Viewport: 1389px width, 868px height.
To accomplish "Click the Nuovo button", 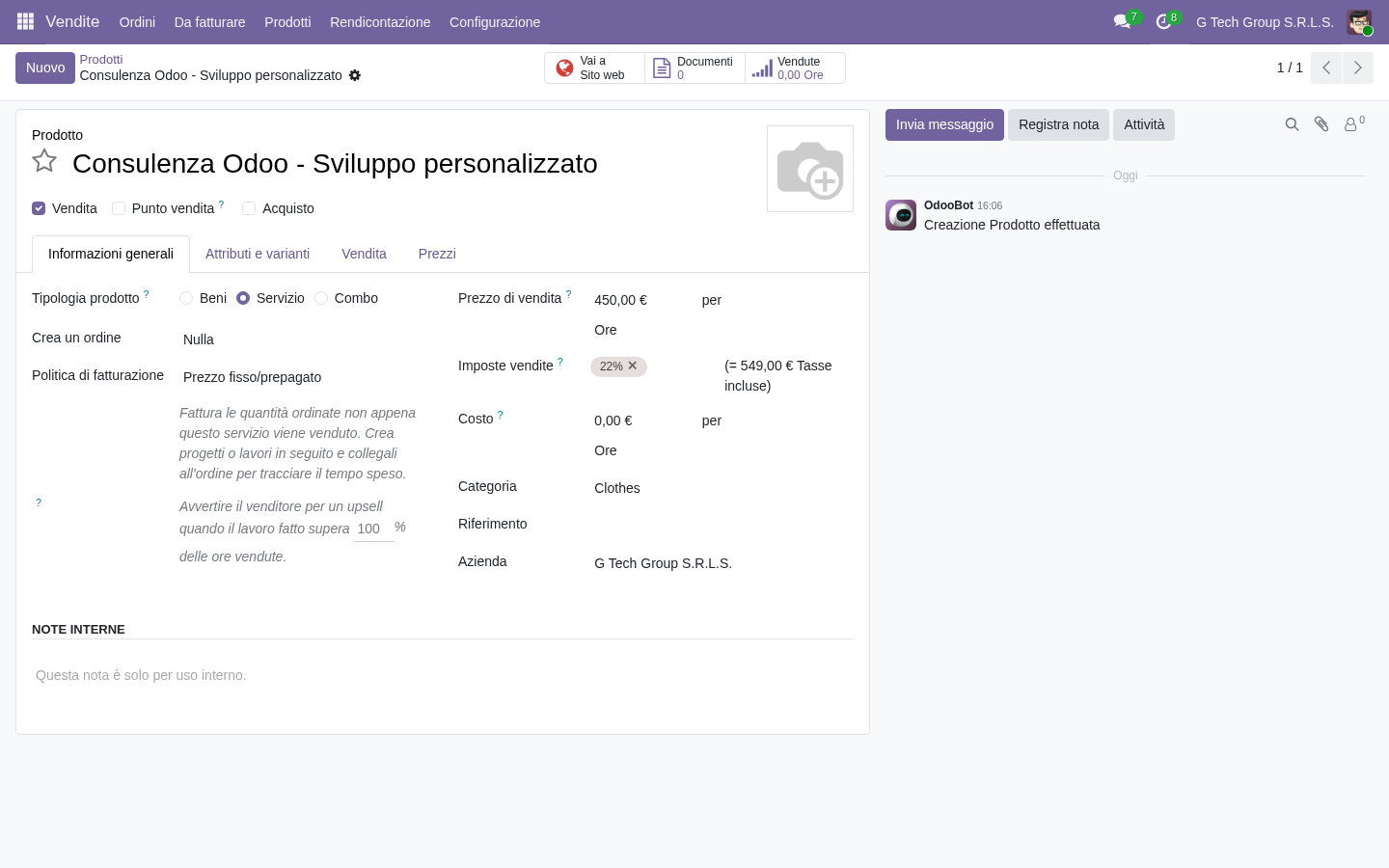I will tap(45, 68).
